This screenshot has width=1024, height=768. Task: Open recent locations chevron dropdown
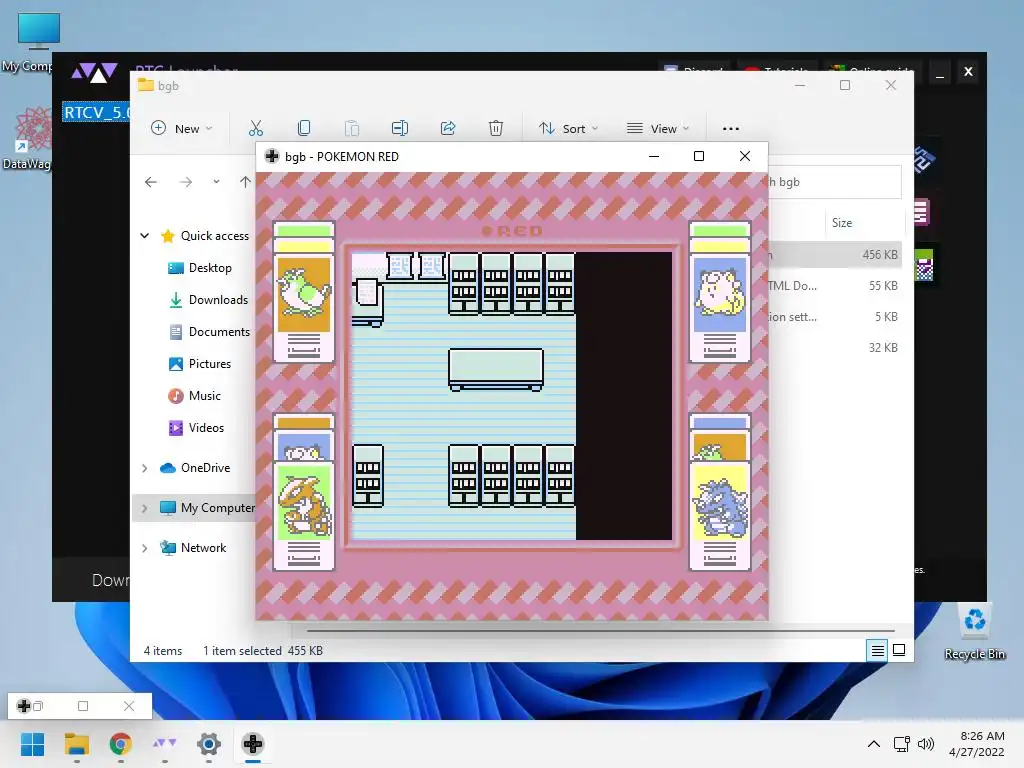pyautogui.click(x=216, y=182)
